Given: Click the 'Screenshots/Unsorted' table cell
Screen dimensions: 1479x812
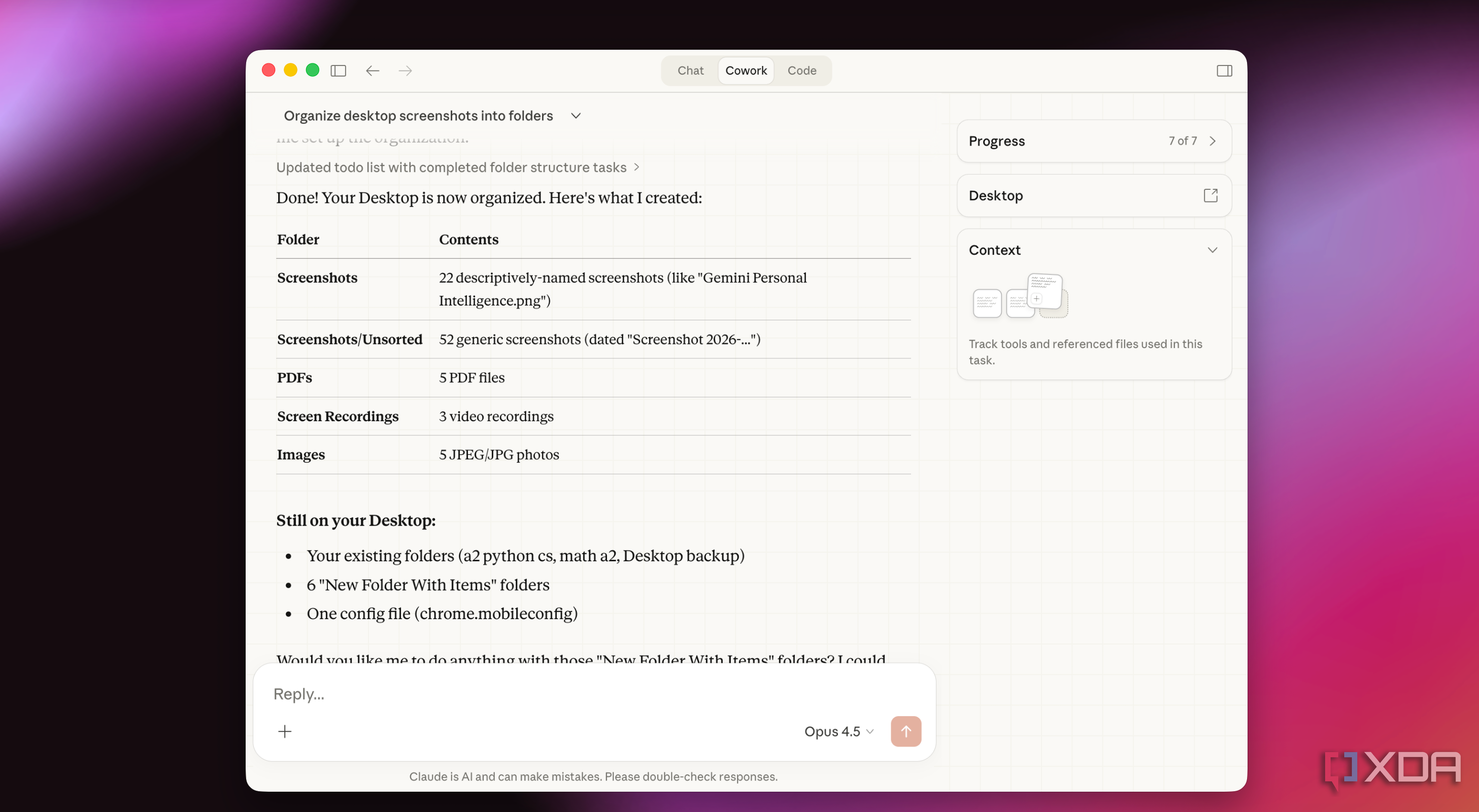Looking at the screenshot, I should [x=350, y=339].
